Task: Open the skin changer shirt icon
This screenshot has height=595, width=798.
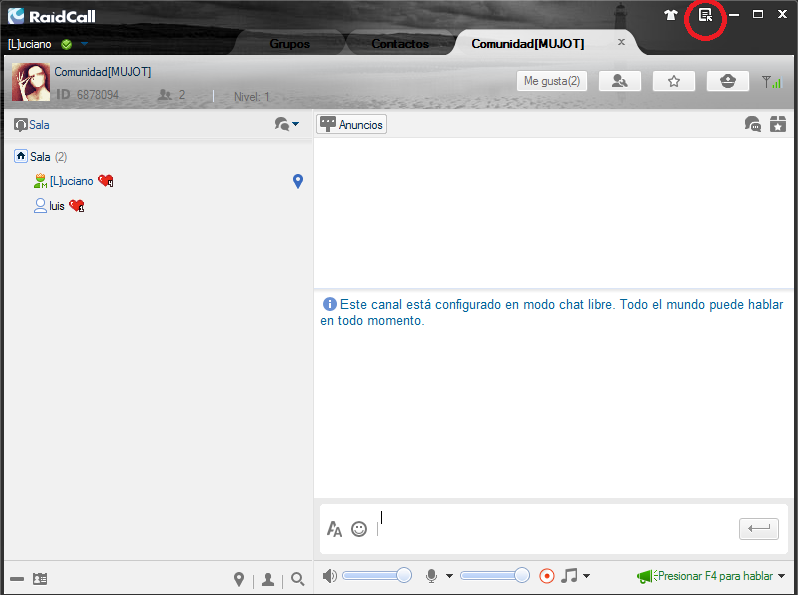Action: click(671, 15)
